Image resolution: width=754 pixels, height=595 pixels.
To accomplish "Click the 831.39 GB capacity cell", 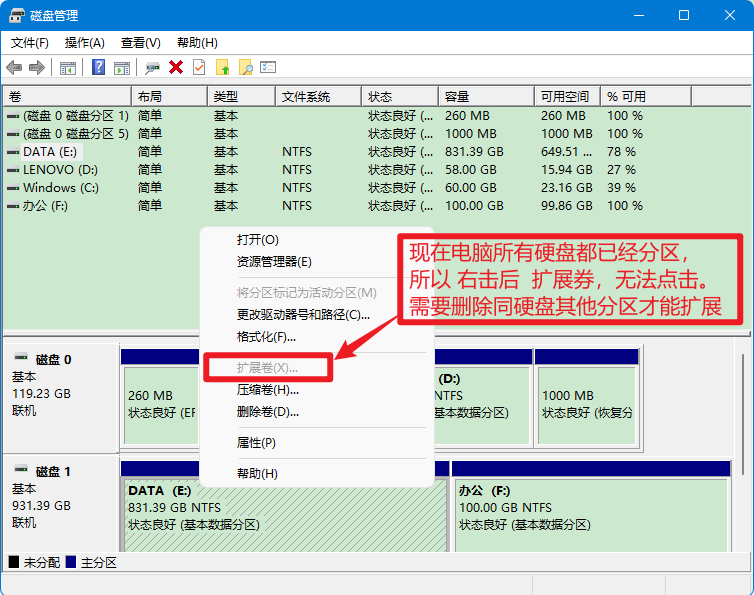I will 474,152.
